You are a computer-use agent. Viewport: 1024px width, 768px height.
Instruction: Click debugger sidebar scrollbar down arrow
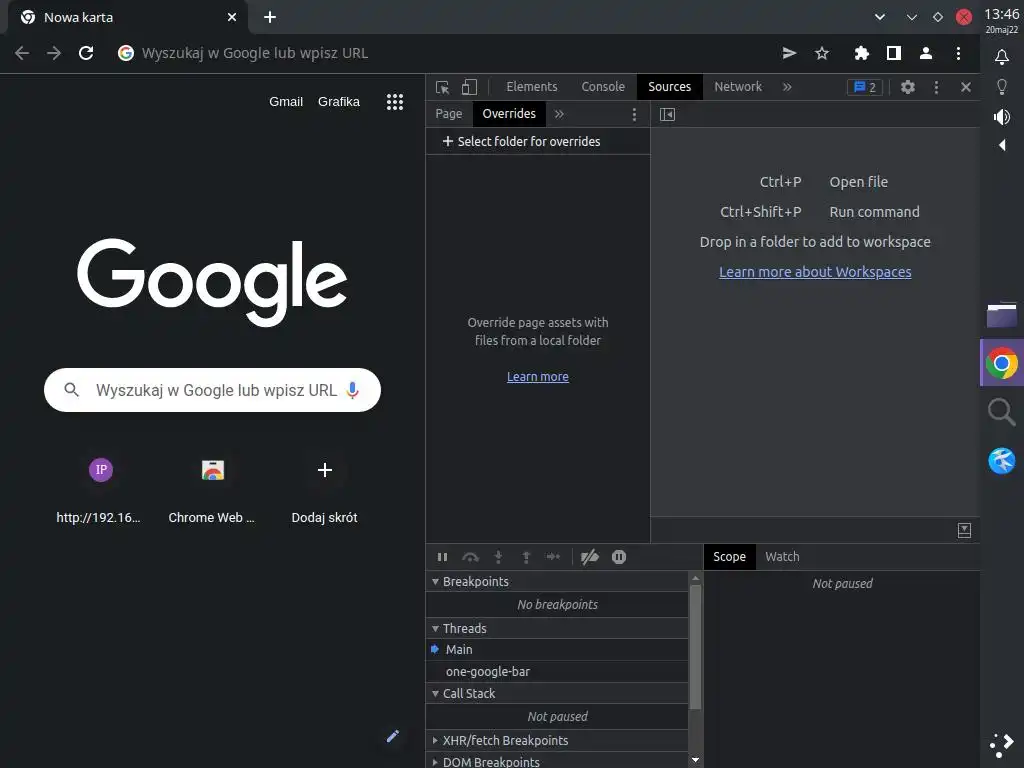(x=696, y=760)
